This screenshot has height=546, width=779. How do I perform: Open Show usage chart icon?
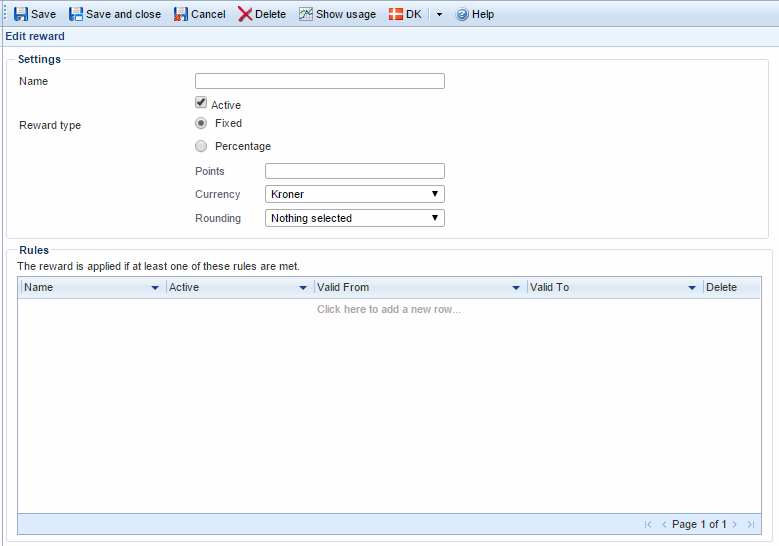coord(306,15)
